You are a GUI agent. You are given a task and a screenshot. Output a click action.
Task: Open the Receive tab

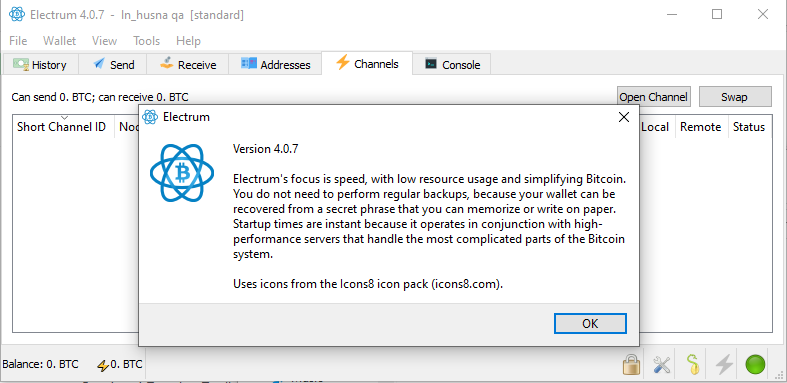coord(188,65)
